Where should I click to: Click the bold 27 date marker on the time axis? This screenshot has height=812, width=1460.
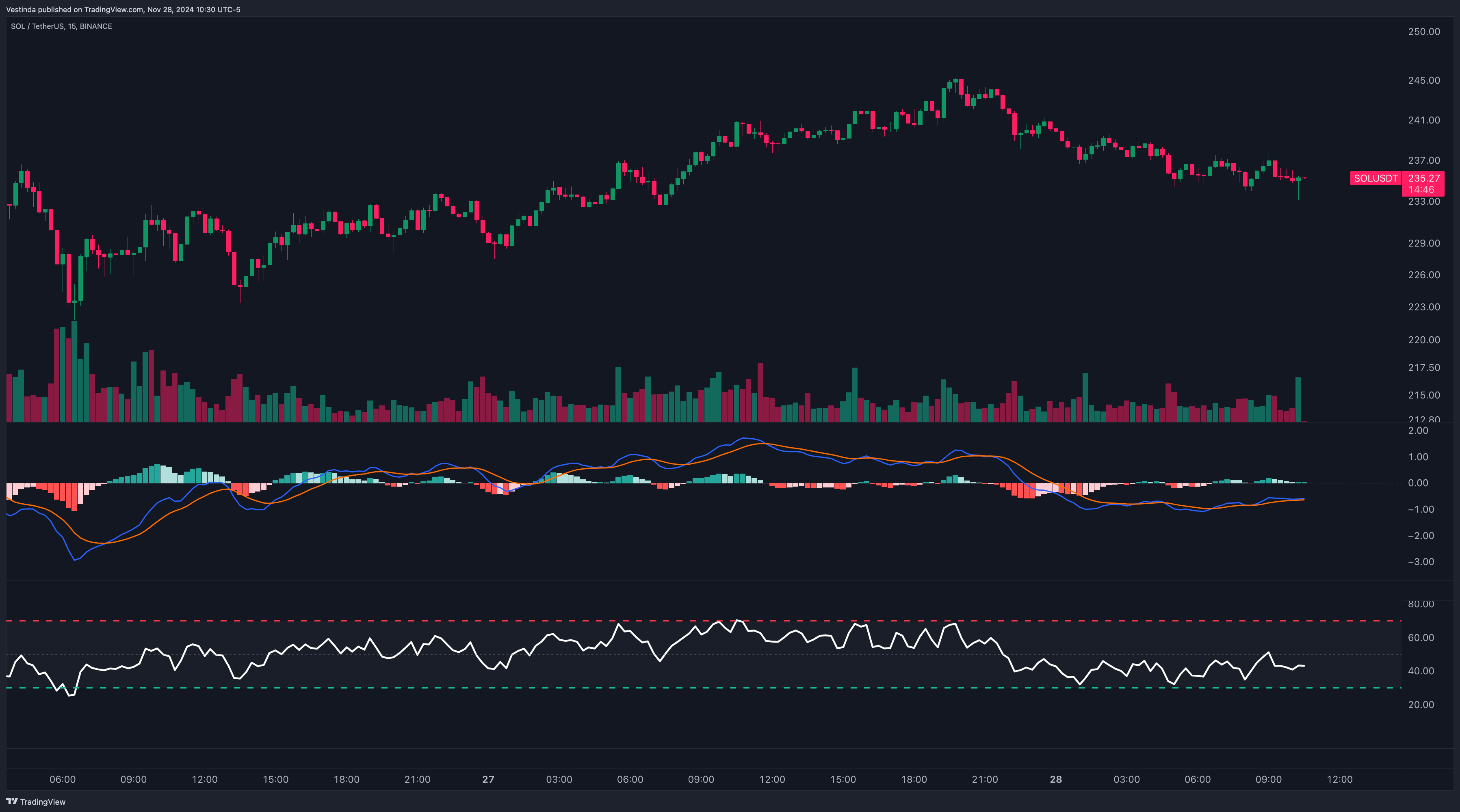pos(488,779)
